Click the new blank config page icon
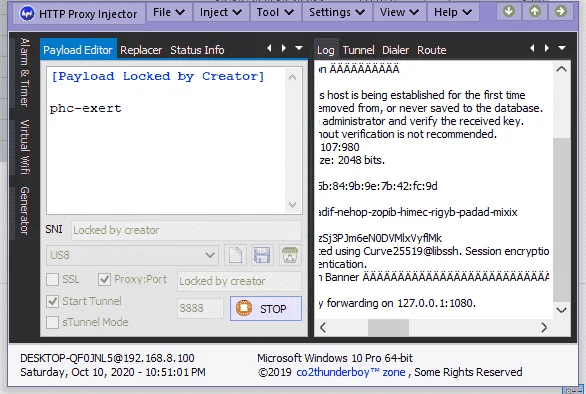The height and width of the screenshot is (394, 586). [235, 255]
